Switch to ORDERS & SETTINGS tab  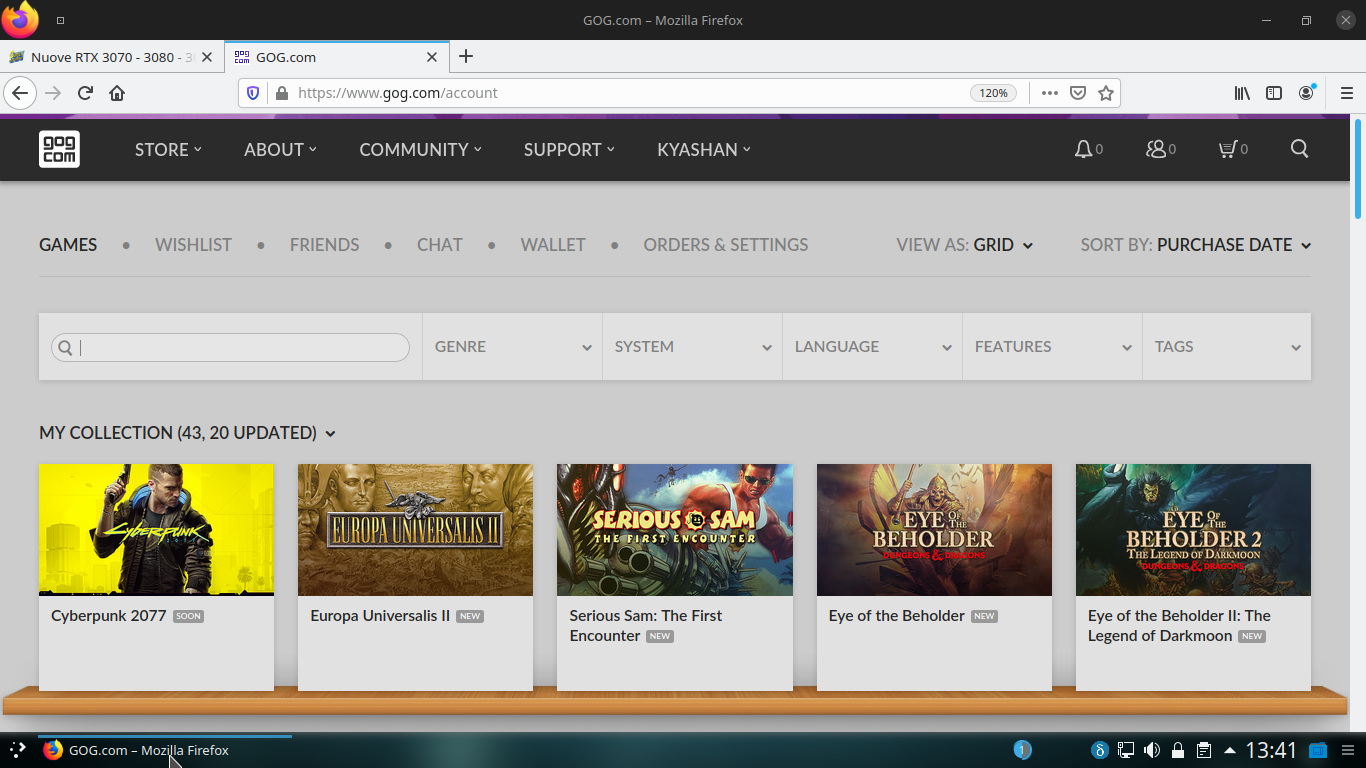(726, 245)
